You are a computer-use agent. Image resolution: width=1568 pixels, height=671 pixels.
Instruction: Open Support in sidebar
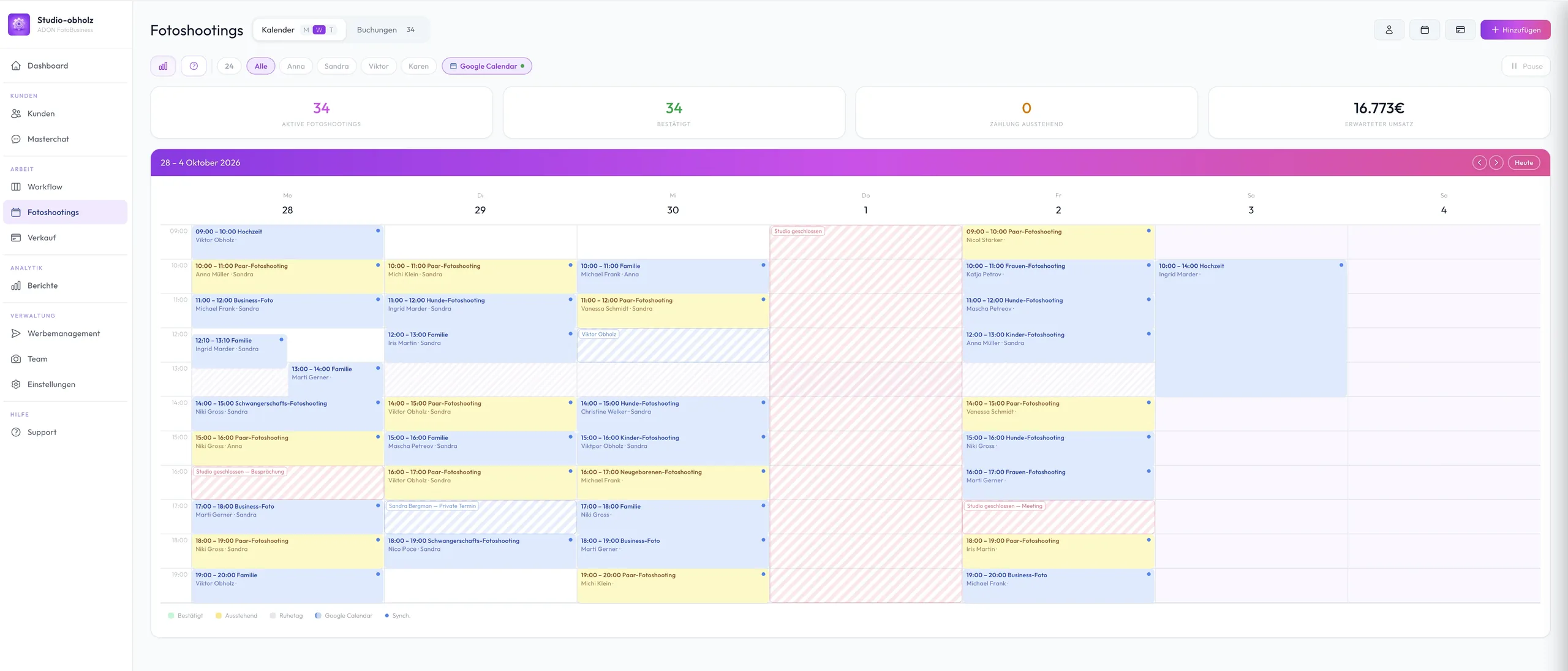(x=66, y=432)
